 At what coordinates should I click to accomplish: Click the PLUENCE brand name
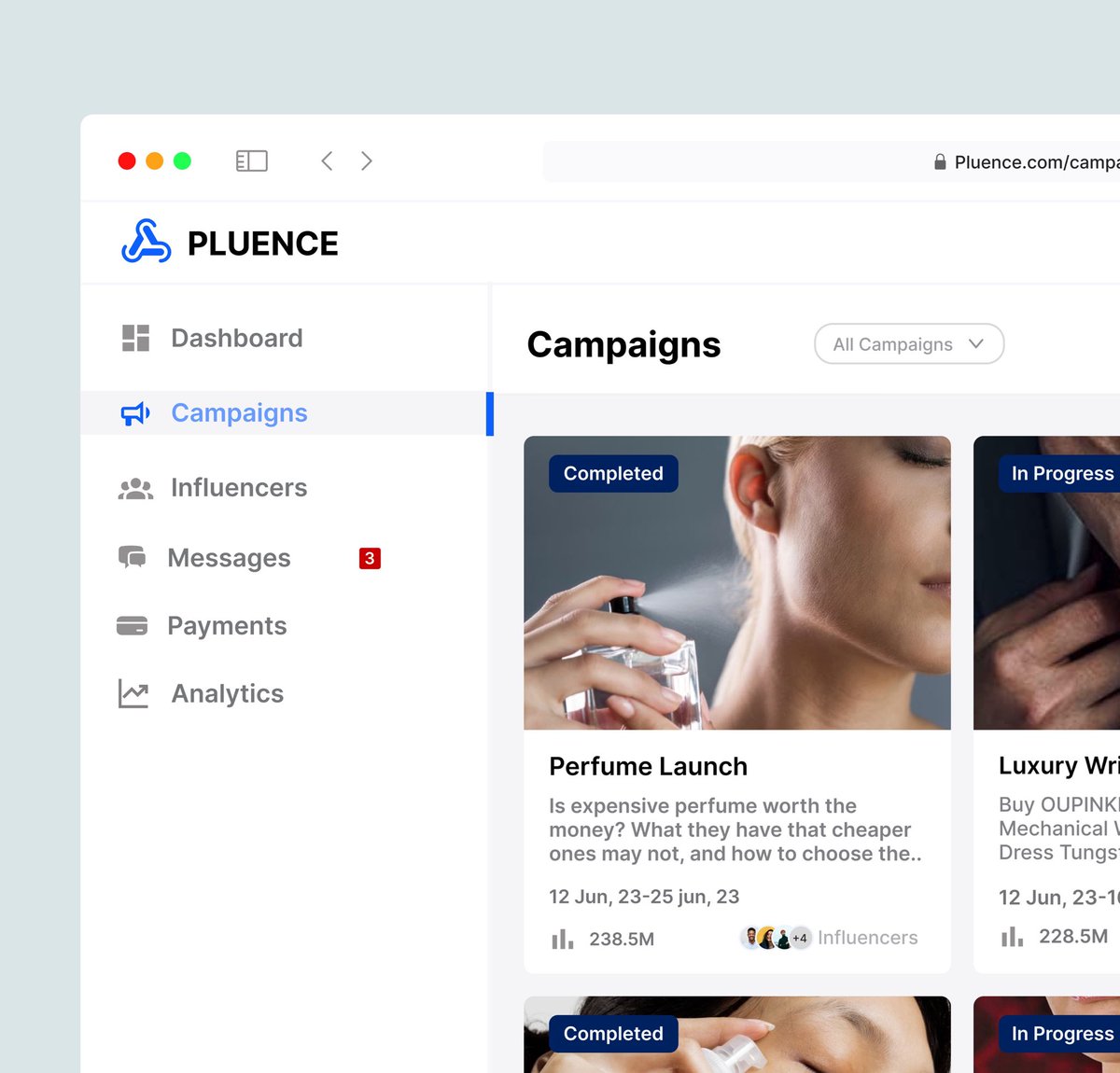[262, 244]
